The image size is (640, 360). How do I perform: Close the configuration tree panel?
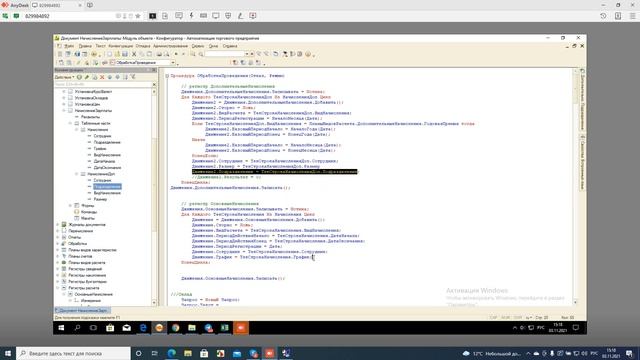(154, 70)
